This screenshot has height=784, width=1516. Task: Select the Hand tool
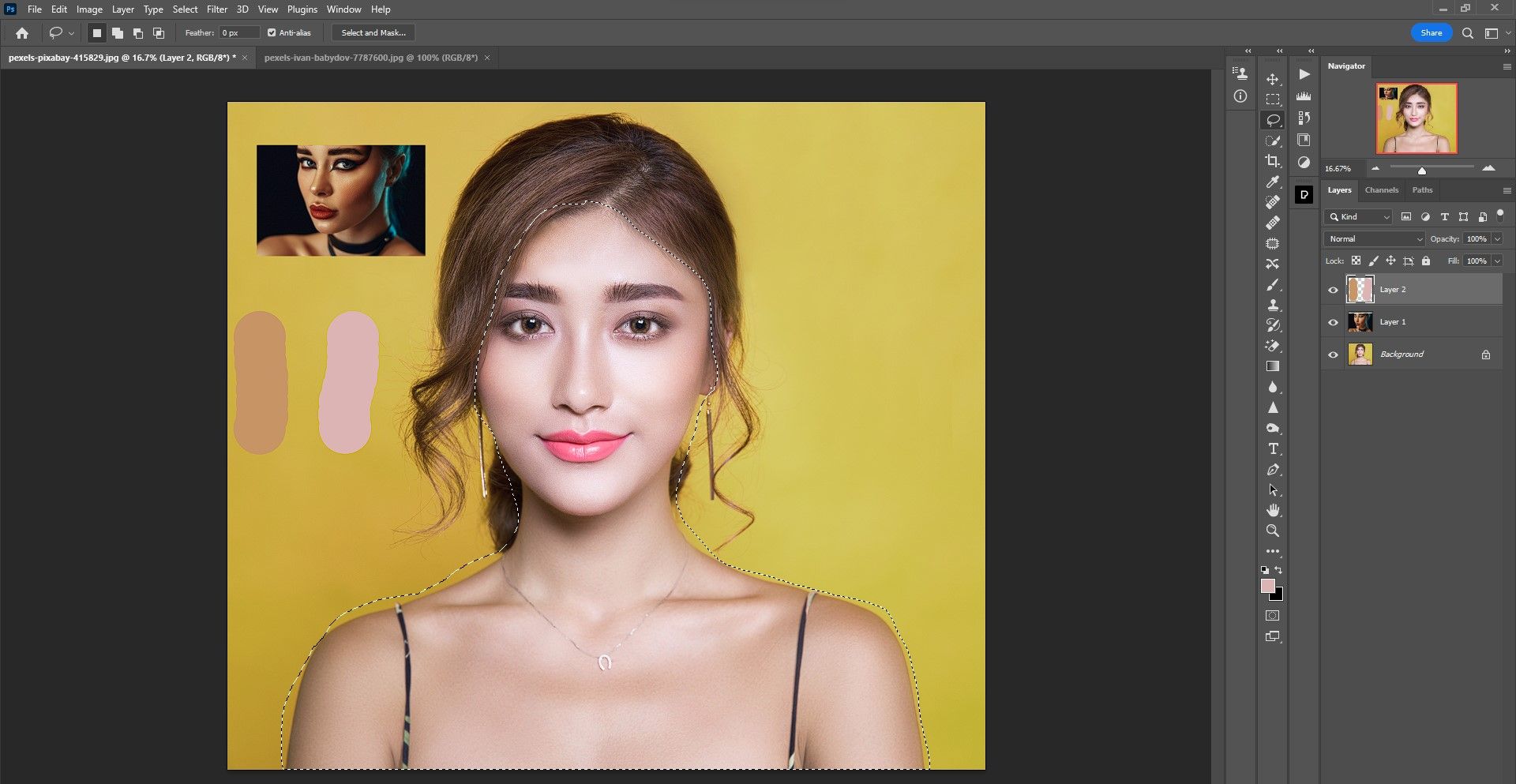click(1272, 510)
